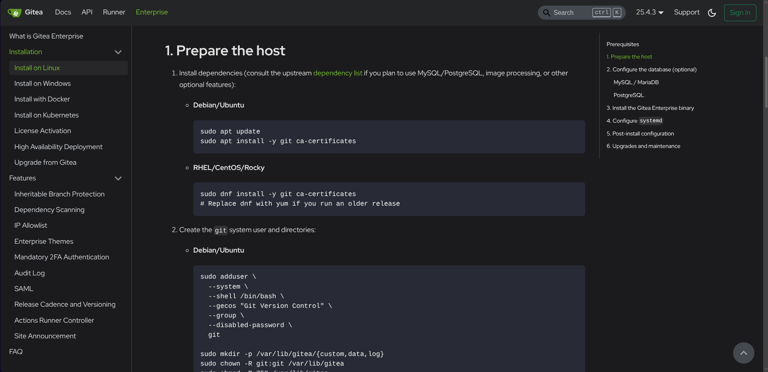
Task: Select Install with Docker sidebar item
Action: [42, 99]
